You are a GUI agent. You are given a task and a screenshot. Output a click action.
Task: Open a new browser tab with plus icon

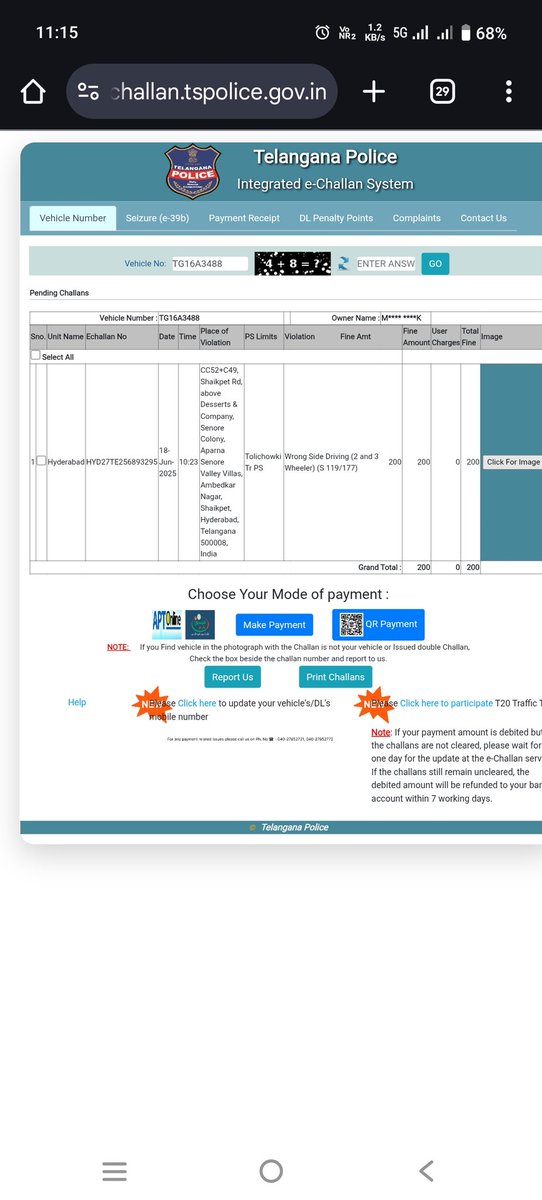pyautogui.click(x=373, y=93)
